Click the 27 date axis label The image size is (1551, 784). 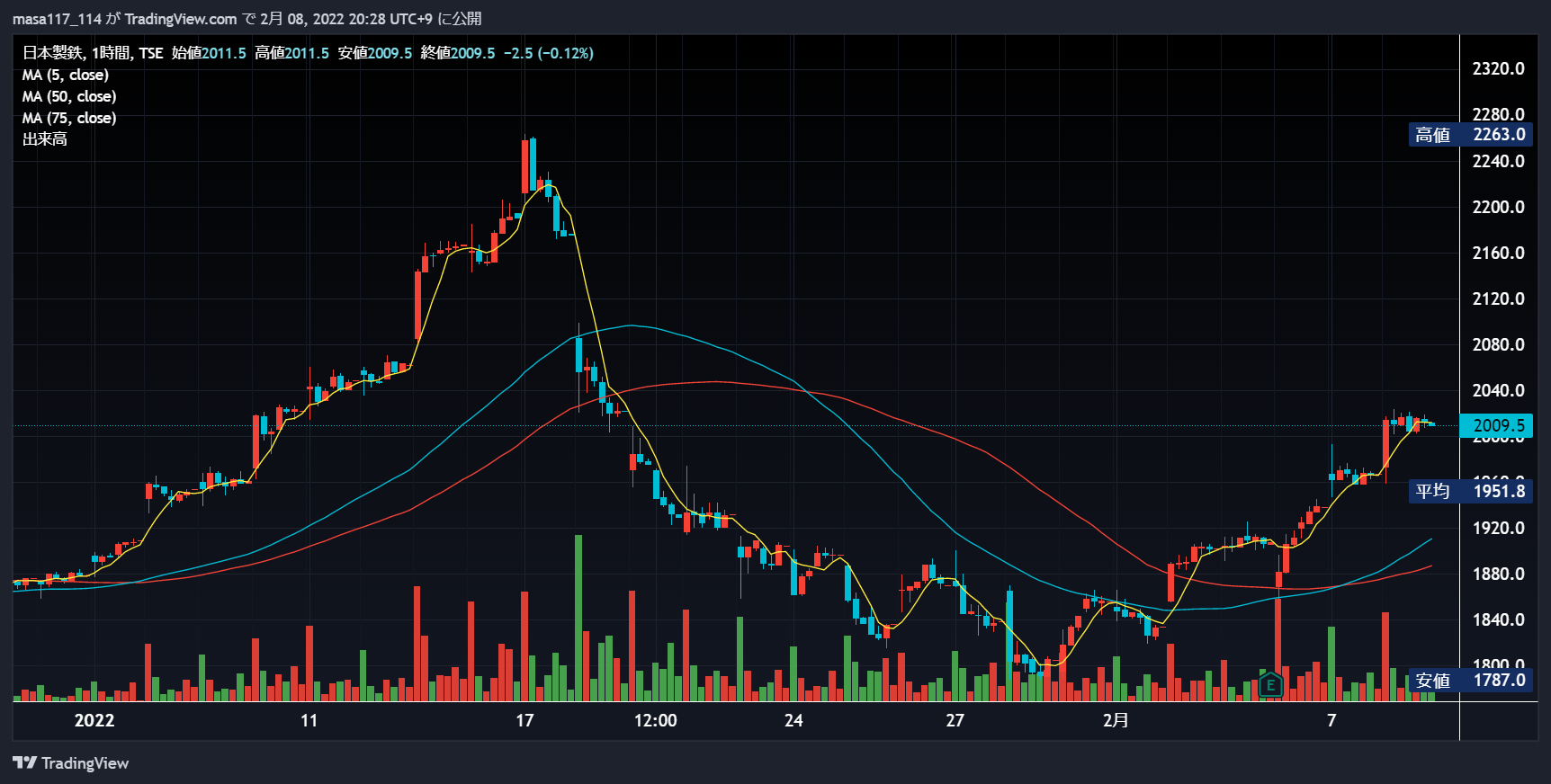pos(955,720)
